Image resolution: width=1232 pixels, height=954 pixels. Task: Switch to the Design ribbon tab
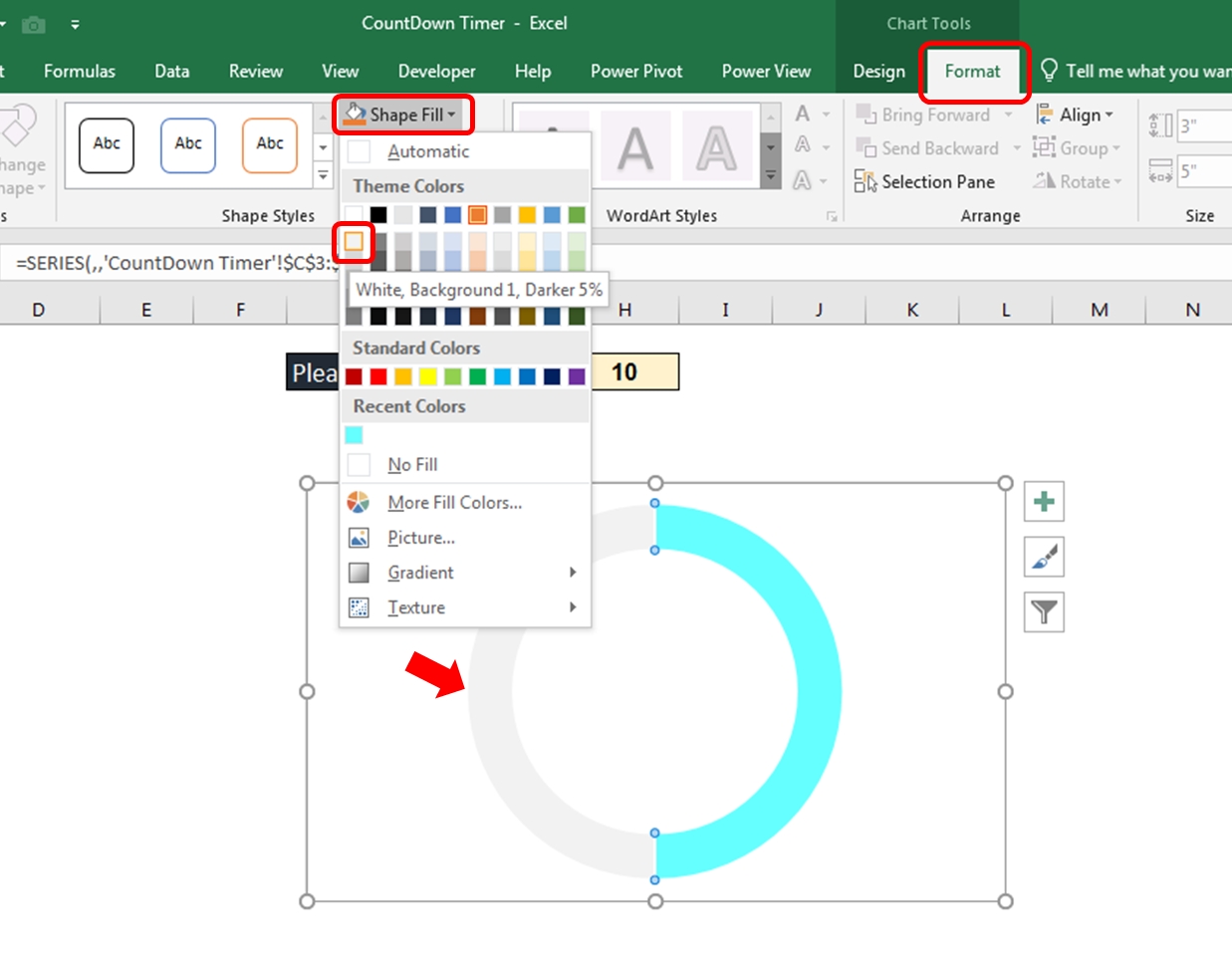coord(877,71)
